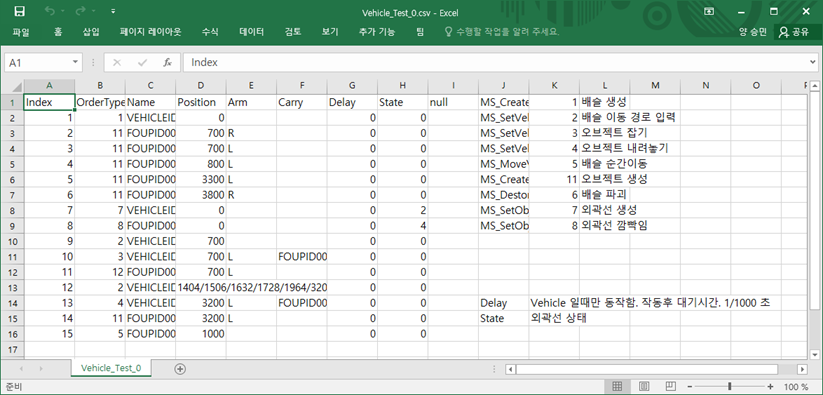The height and width of the screenshot is (395, 823).
Task: Click the MS_MoveV cell
Action: click(x=503, y=164)
